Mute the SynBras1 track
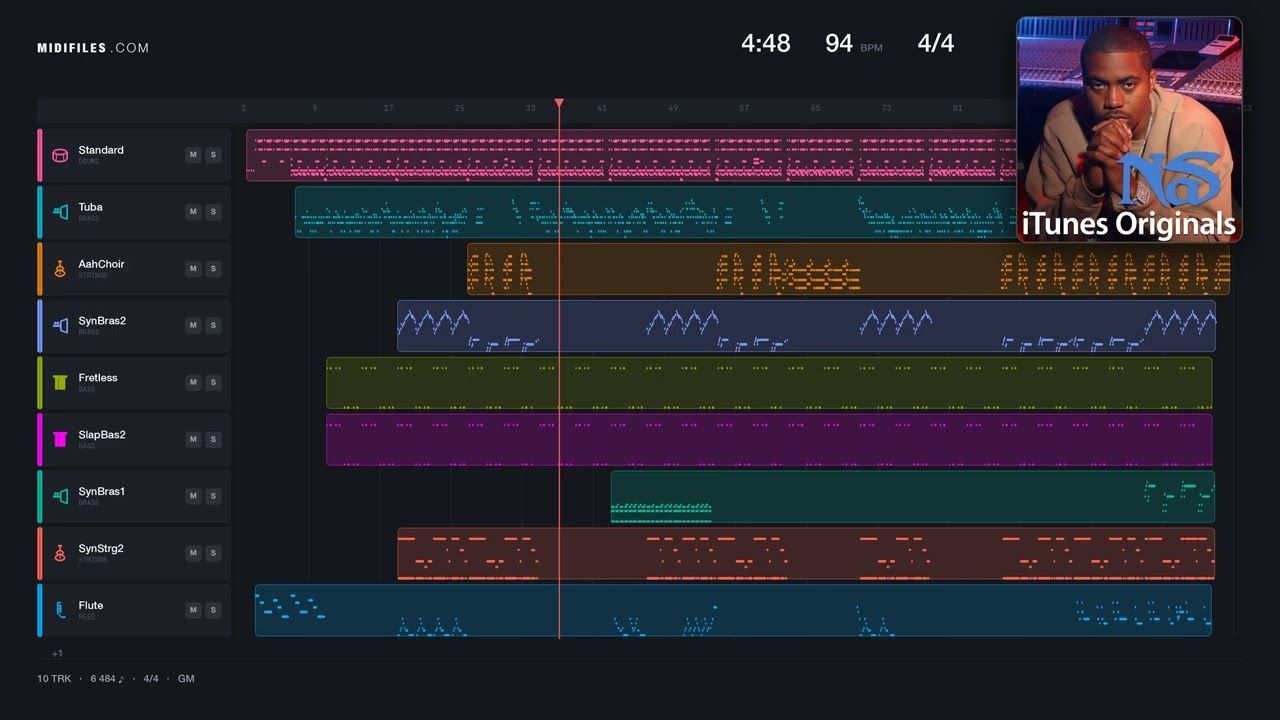 [193, 497]
